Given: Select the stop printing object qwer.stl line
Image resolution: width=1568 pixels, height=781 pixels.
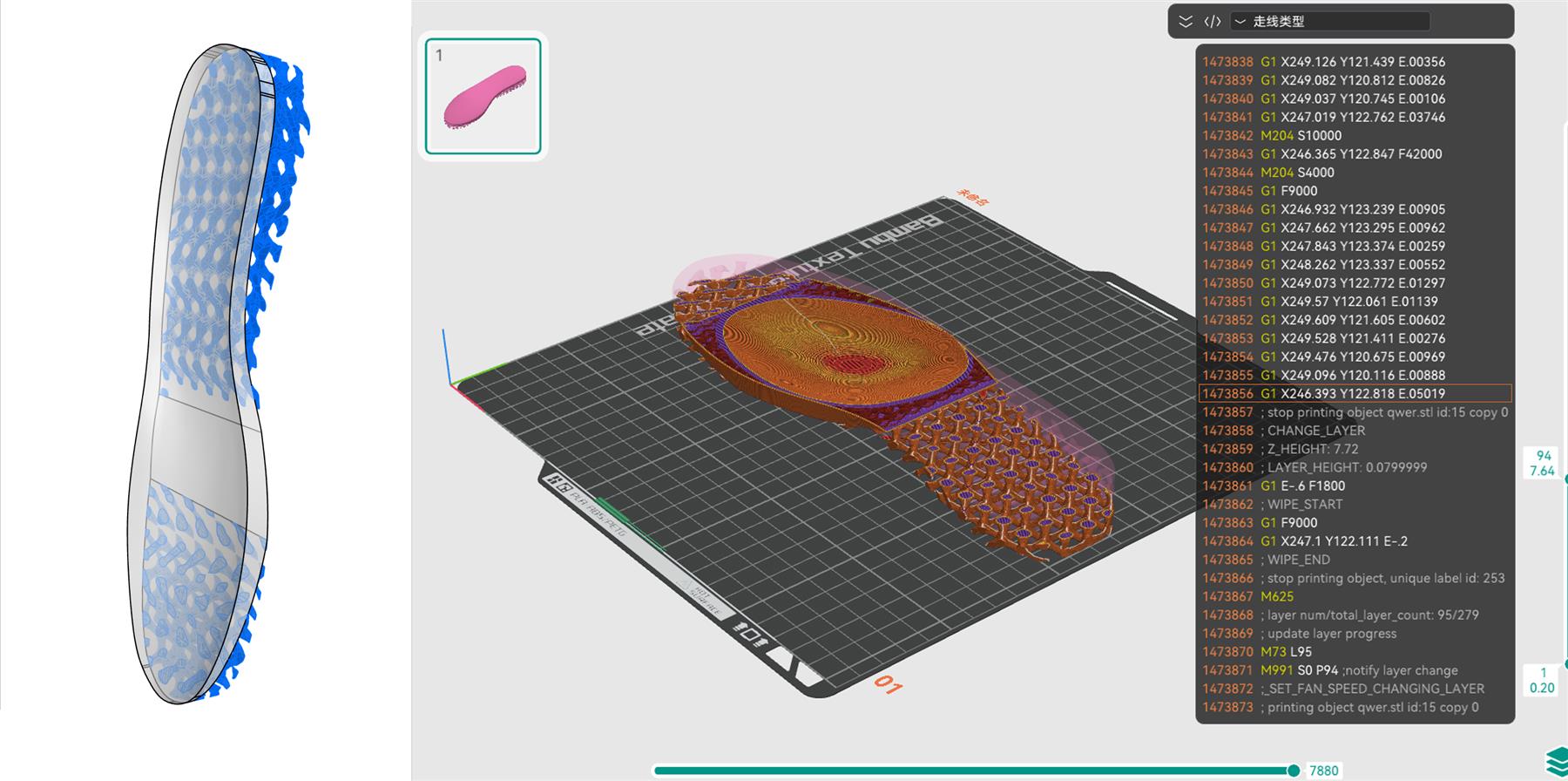Looking at the screenshot, I should coord(1355,412).
